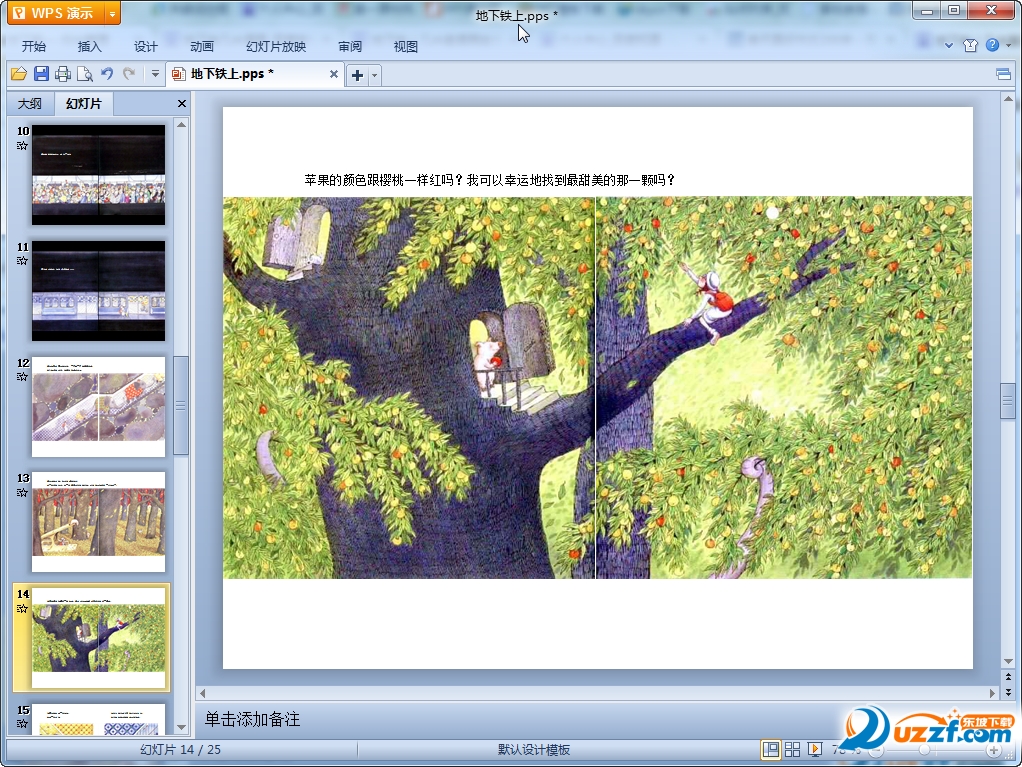Open the skin shirt icon near help

pos(971,45)
